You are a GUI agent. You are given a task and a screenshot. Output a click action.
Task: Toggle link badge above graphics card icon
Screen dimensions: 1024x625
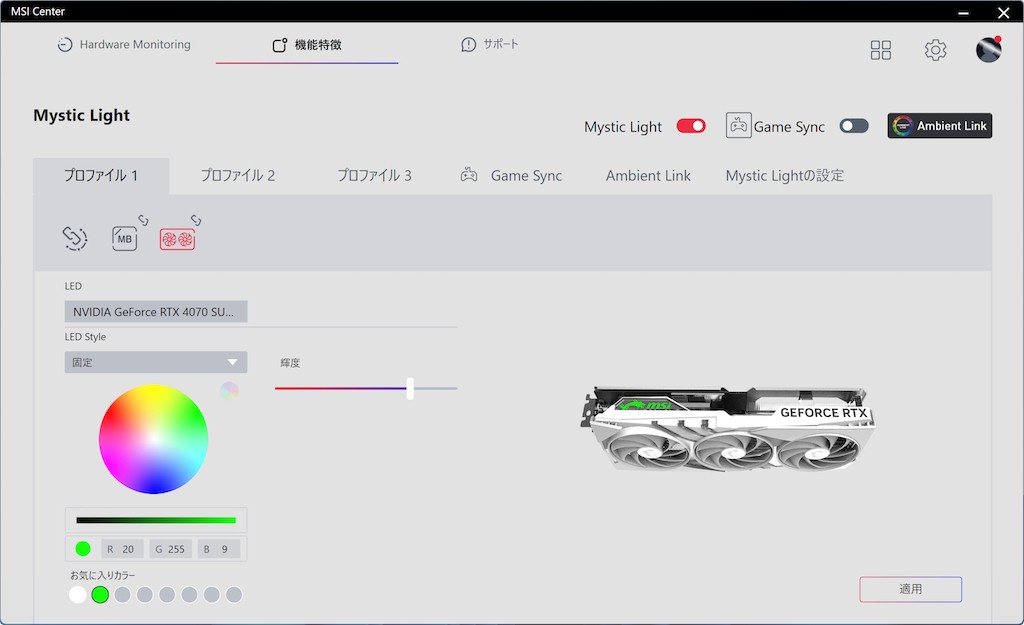click(196, 220)
